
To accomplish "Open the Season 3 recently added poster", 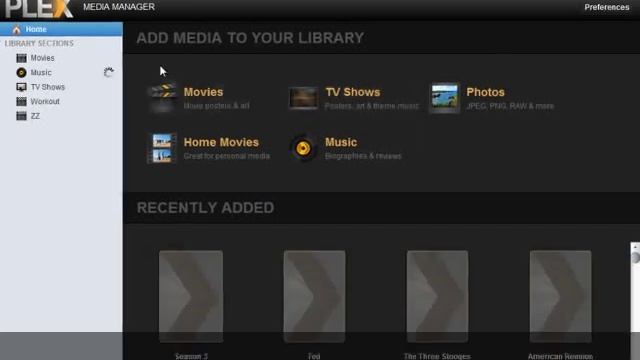I will pyautogui.click(x=191, y=296).
